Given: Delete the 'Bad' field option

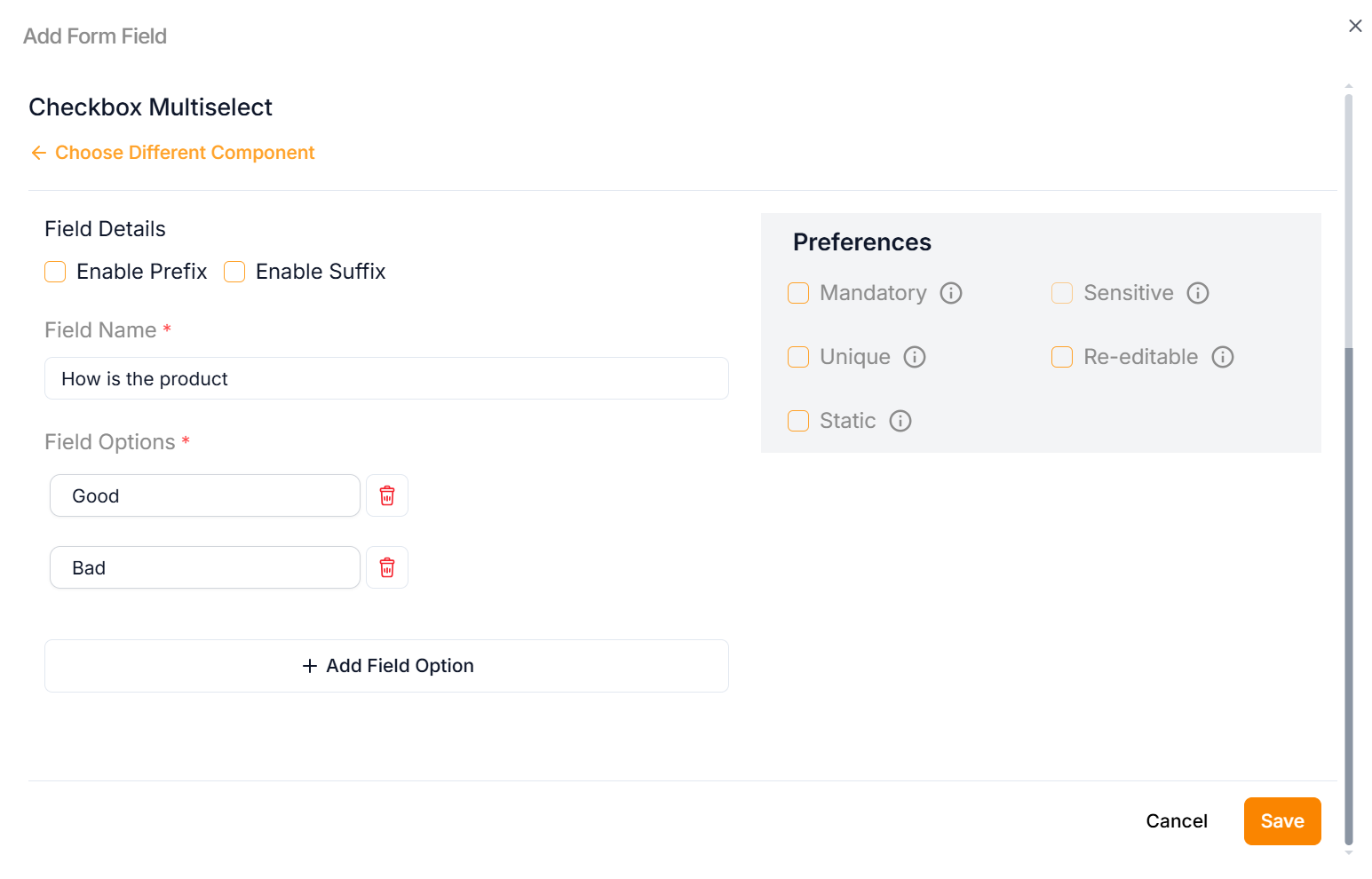Looking at the screenshot, I should [387, 567].
